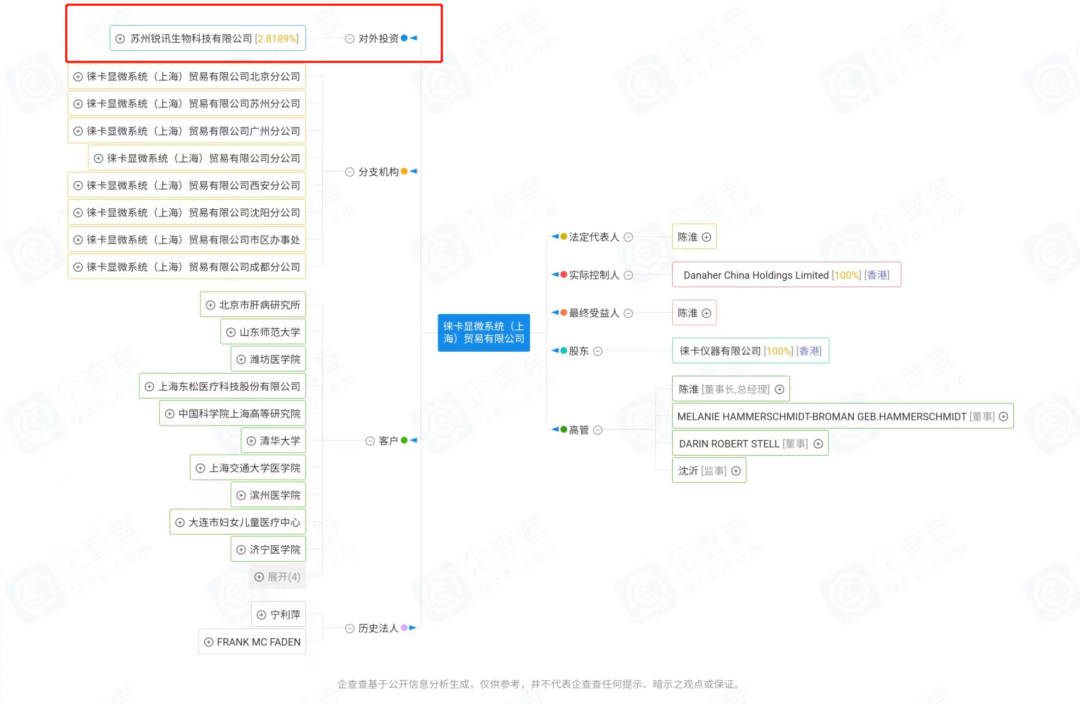The width and height of the screenshot is (1080, 704).
Task: Expand the 苏州锐讯生物科技有限公司 node plus icon
Action: 121,39
